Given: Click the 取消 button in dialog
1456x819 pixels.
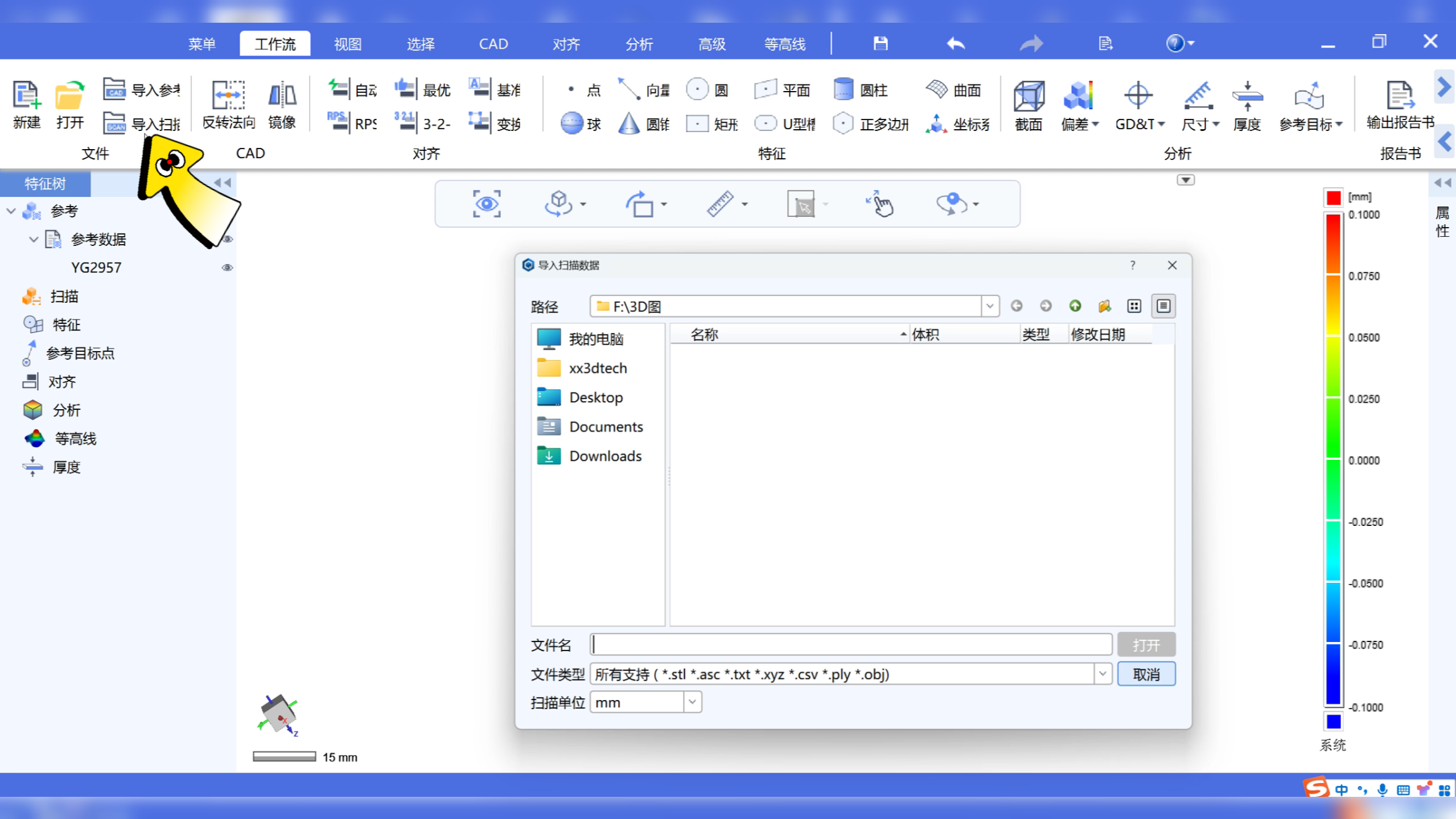Looking at the screenshot, I should click(1146, 674).
